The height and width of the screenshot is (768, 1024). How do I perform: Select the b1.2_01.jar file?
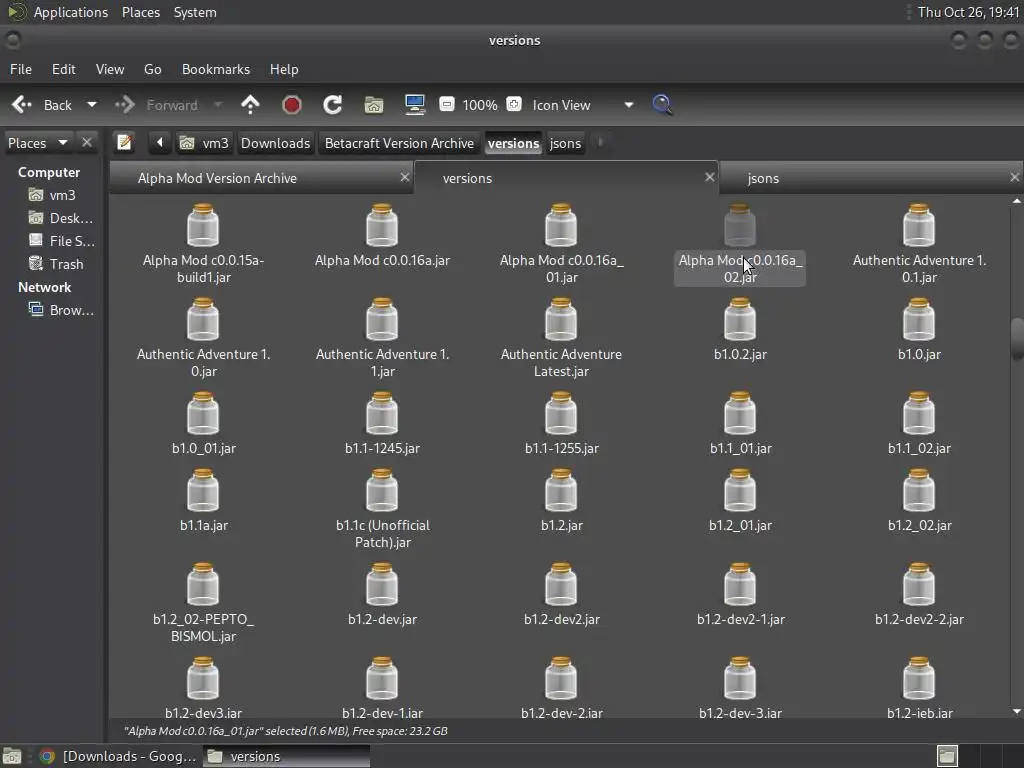coord(740,500)
